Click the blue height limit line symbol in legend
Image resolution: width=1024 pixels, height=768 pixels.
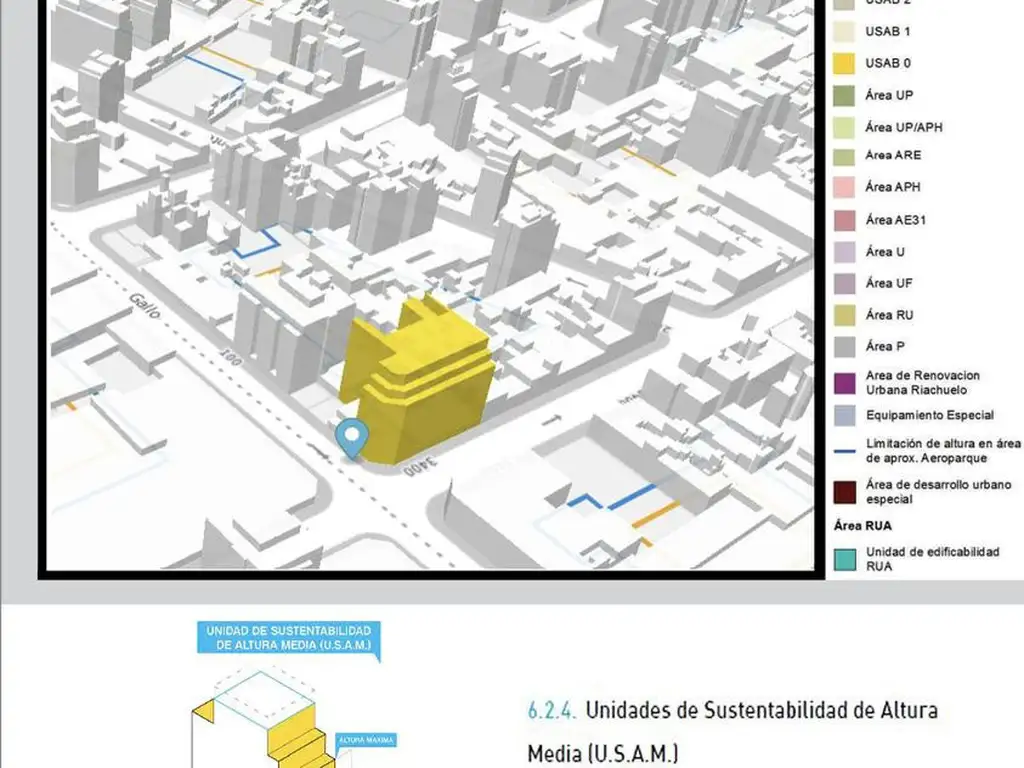(843, 448)
